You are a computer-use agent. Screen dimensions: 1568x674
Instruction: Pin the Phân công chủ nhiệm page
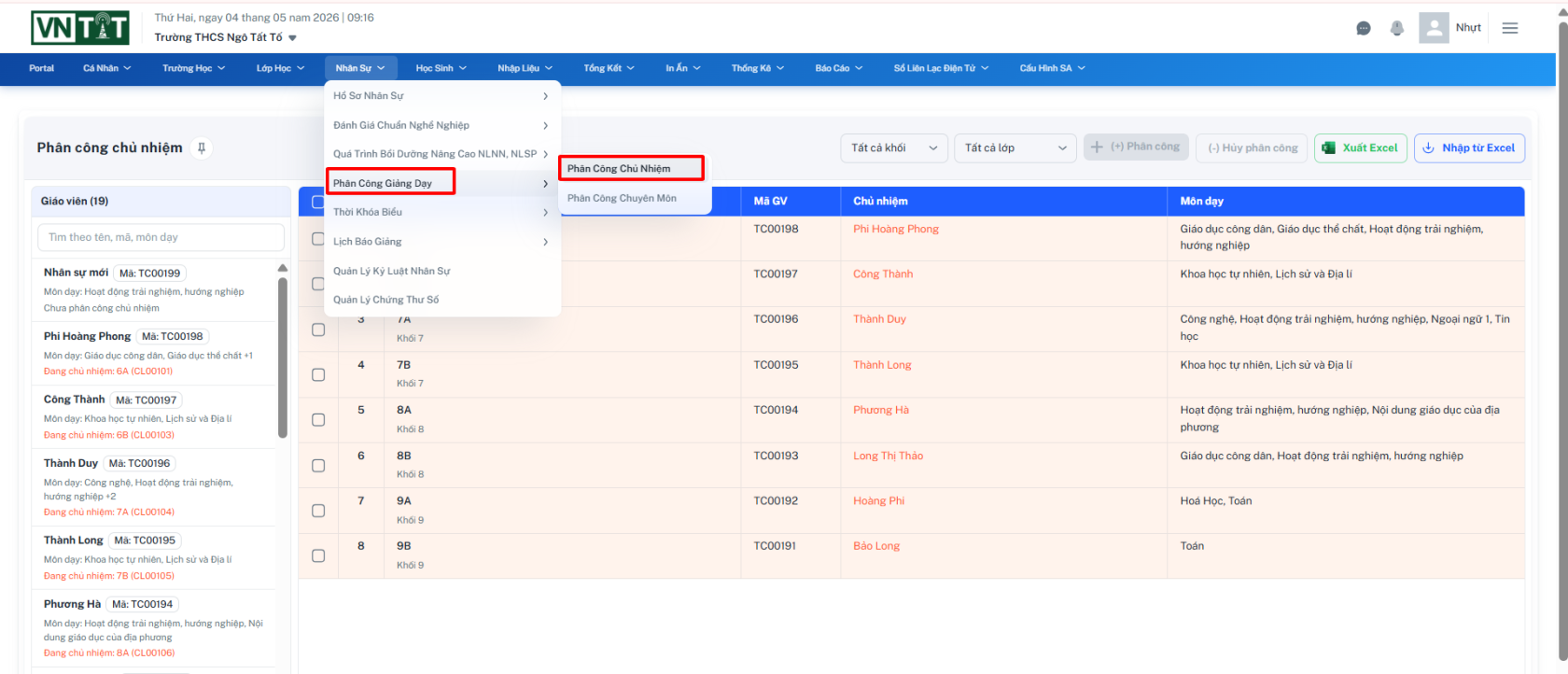point(202,147)
